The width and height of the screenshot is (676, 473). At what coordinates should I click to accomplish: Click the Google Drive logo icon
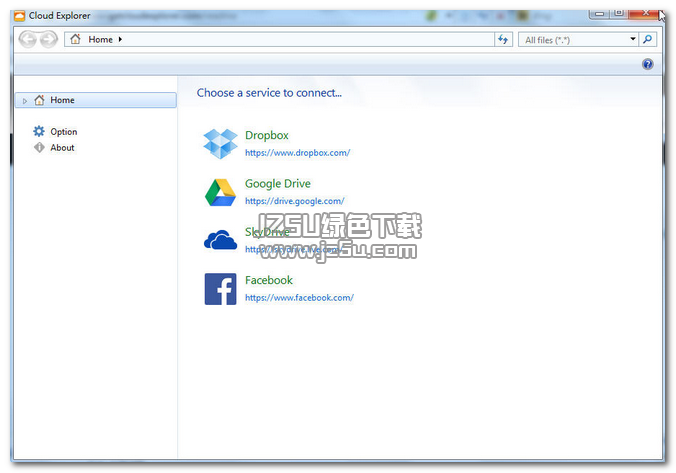(x=220, y=192)
